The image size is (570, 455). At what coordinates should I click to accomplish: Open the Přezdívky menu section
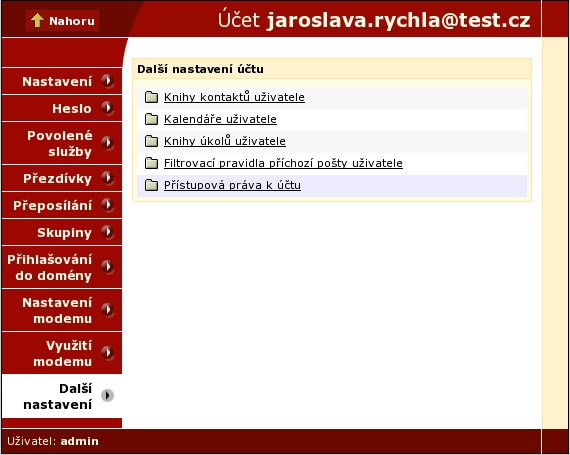pos(62,178)
